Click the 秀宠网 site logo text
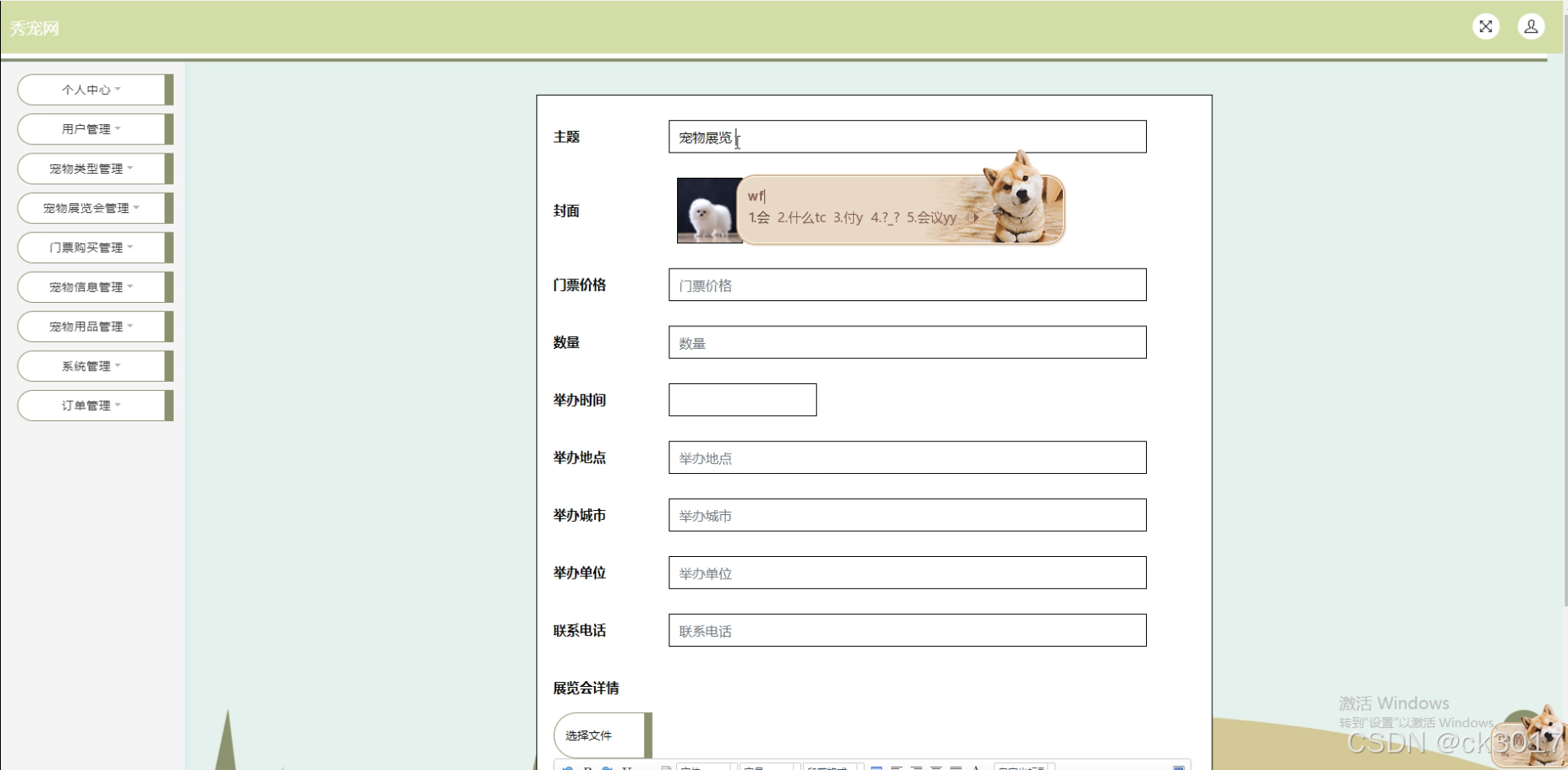Image resolution: width=1568 pixels, height=770 pixels. coord(34,29)
